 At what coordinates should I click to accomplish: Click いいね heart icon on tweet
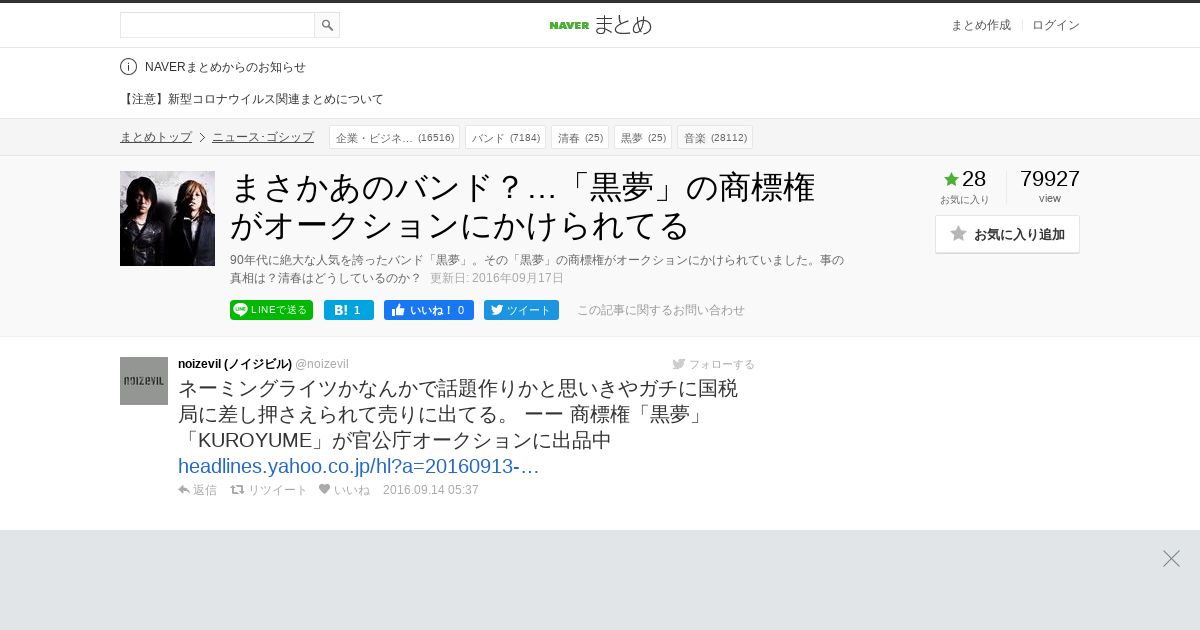click(344, 490)
